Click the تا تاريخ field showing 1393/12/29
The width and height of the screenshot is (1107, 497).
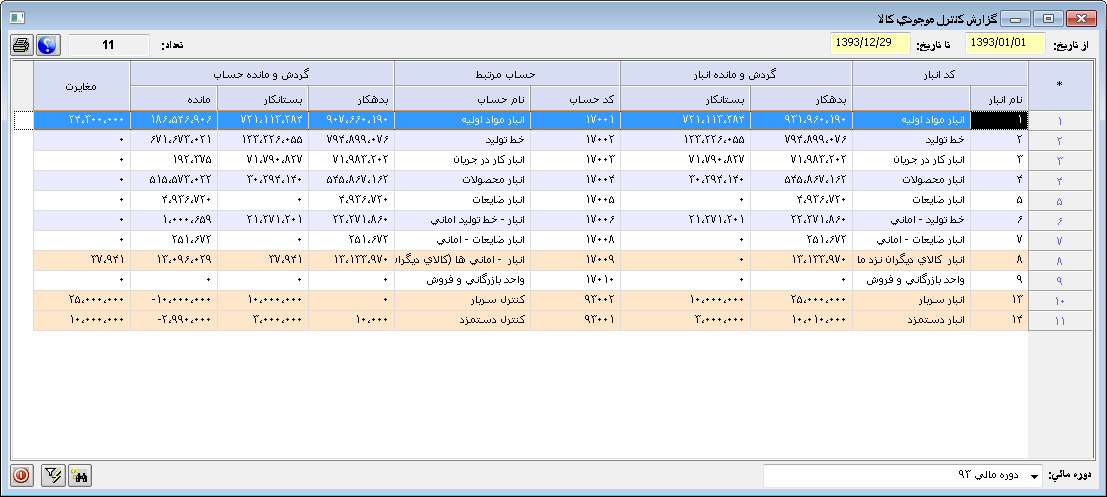coord(870,44)
